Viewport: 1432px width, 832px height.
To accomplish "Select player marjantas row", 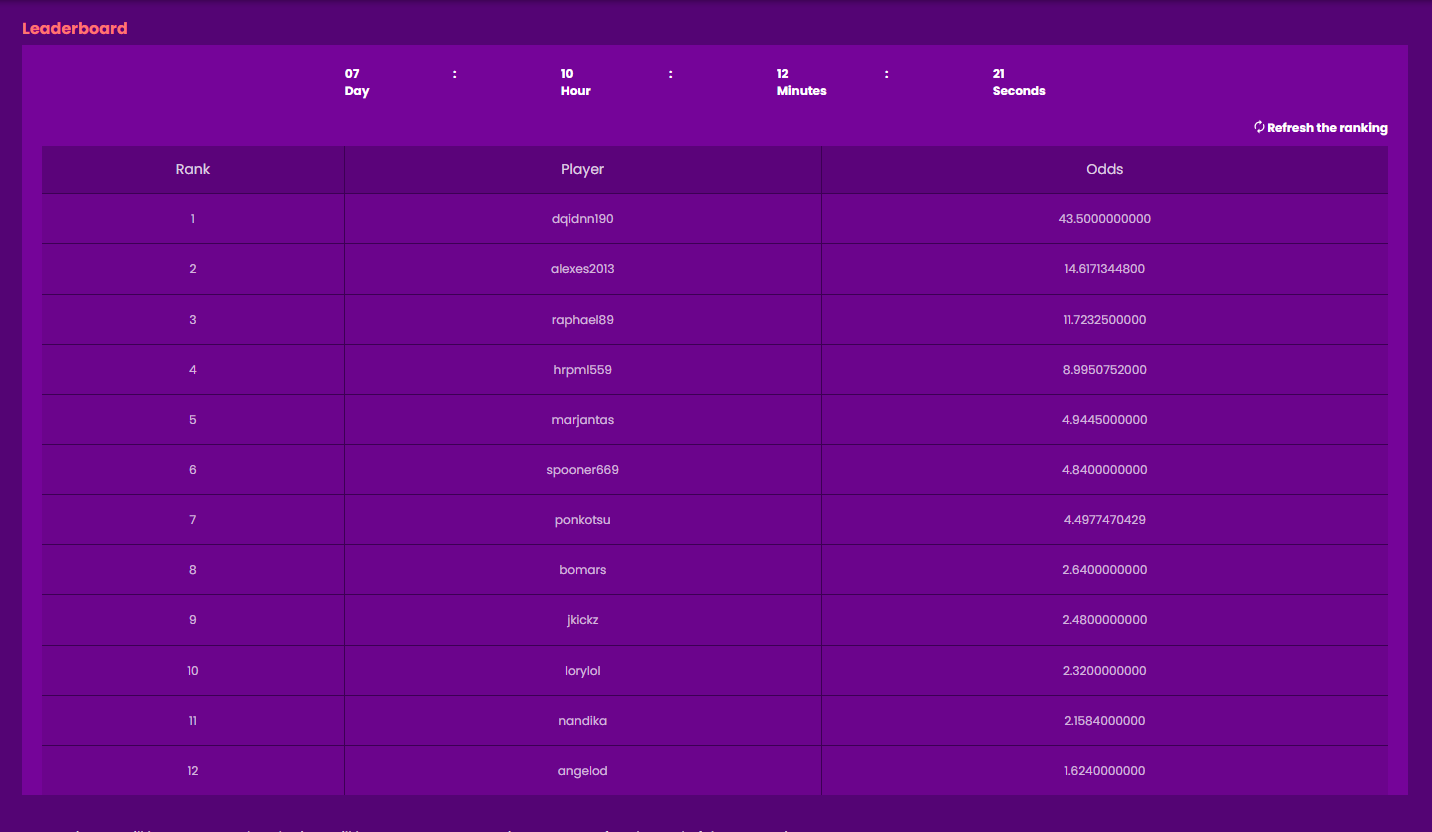I will tap(582, 420).
